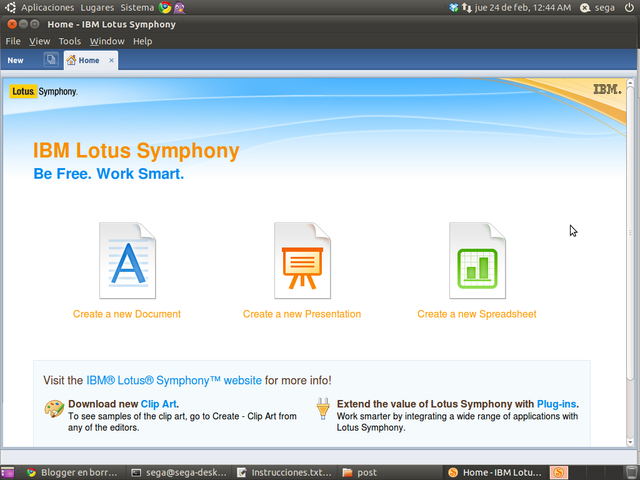Open the Aplicaciones menu

48,7
